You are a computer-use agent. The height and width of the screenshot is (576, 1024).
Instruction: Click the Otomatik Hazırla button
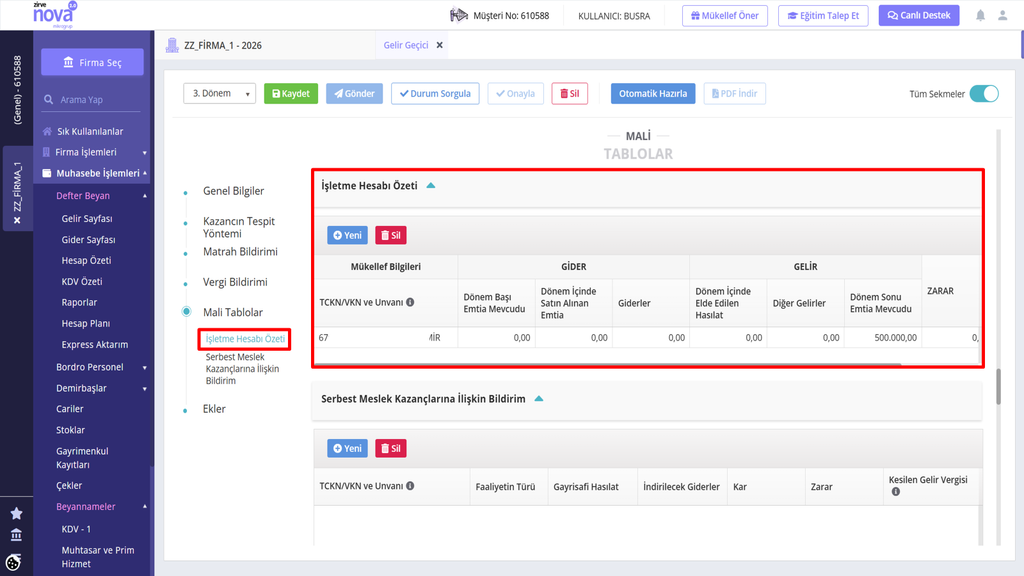tap(653, 93)
